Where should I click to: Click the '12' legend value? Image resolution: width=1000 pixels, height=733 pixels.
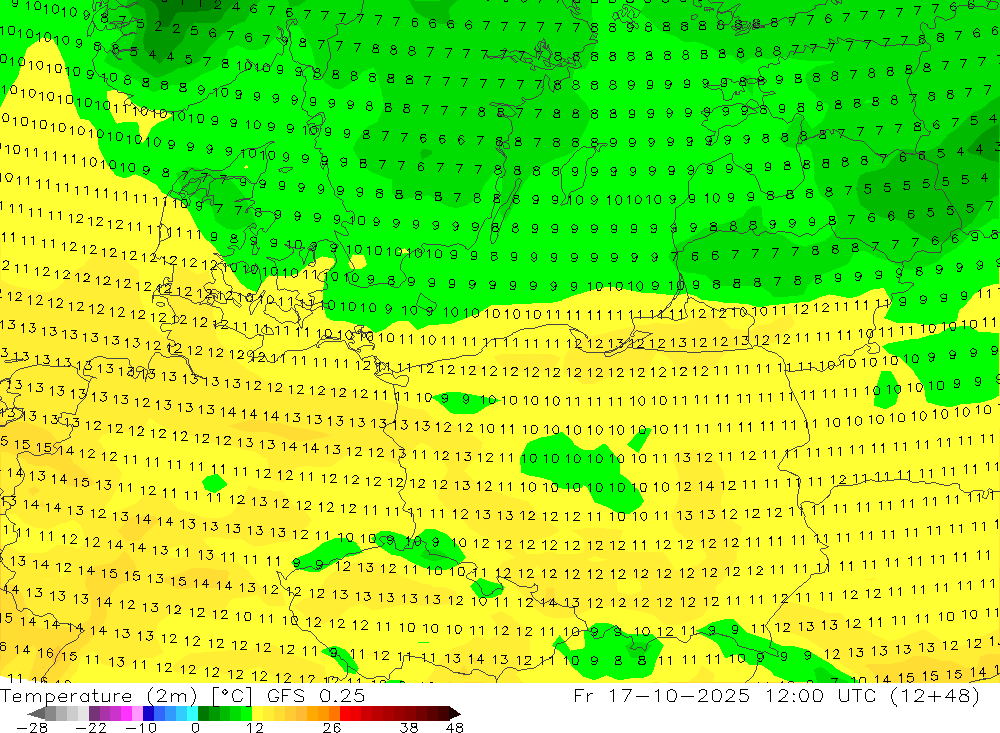[255, 727]
